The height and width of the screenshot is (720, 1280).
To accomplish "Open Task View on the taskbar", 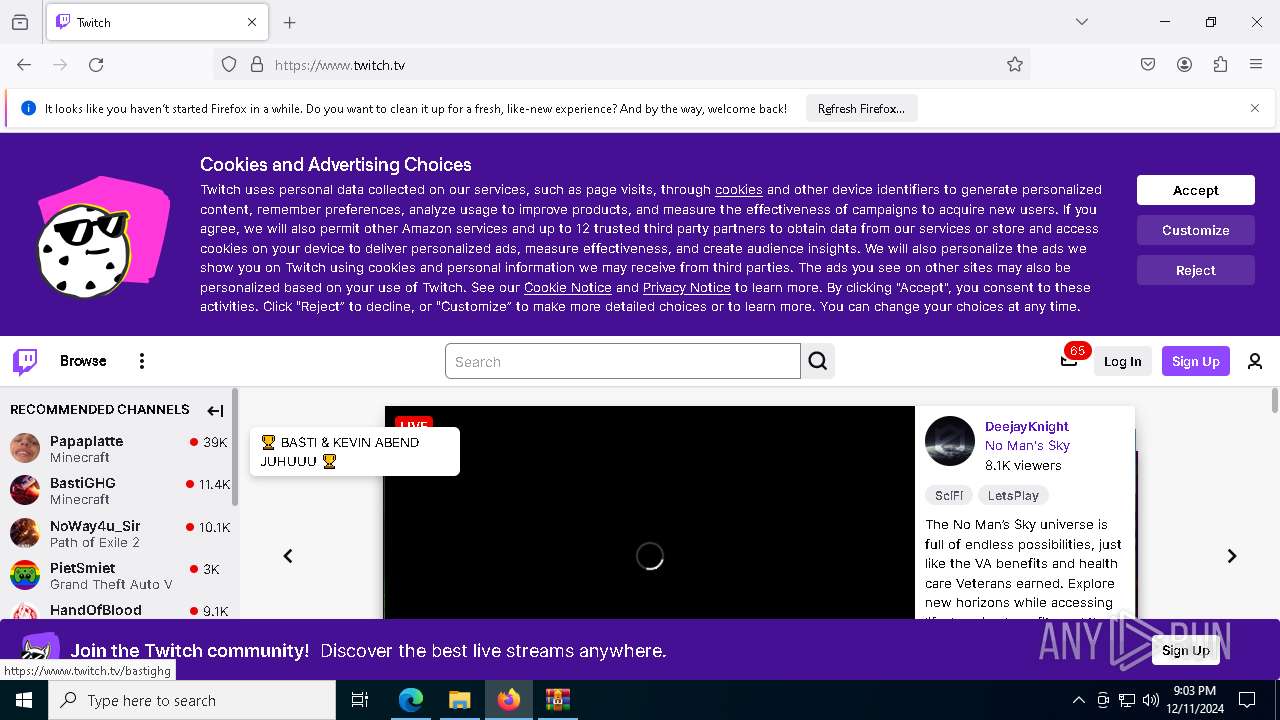I will click(360, 700).
